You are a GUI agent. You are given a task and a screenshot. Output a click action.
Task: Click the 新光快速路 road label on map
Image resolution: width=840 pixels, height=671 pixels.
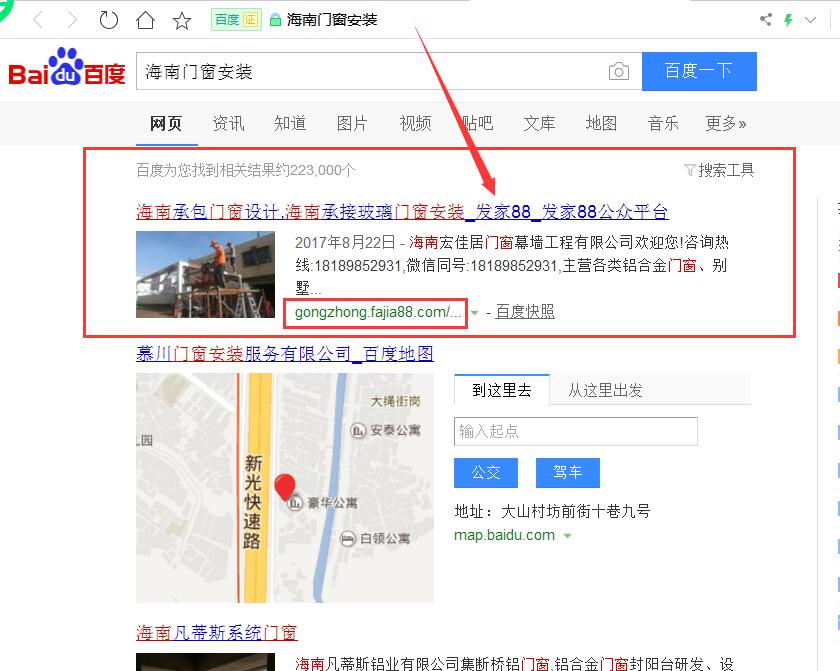[252, 502]
